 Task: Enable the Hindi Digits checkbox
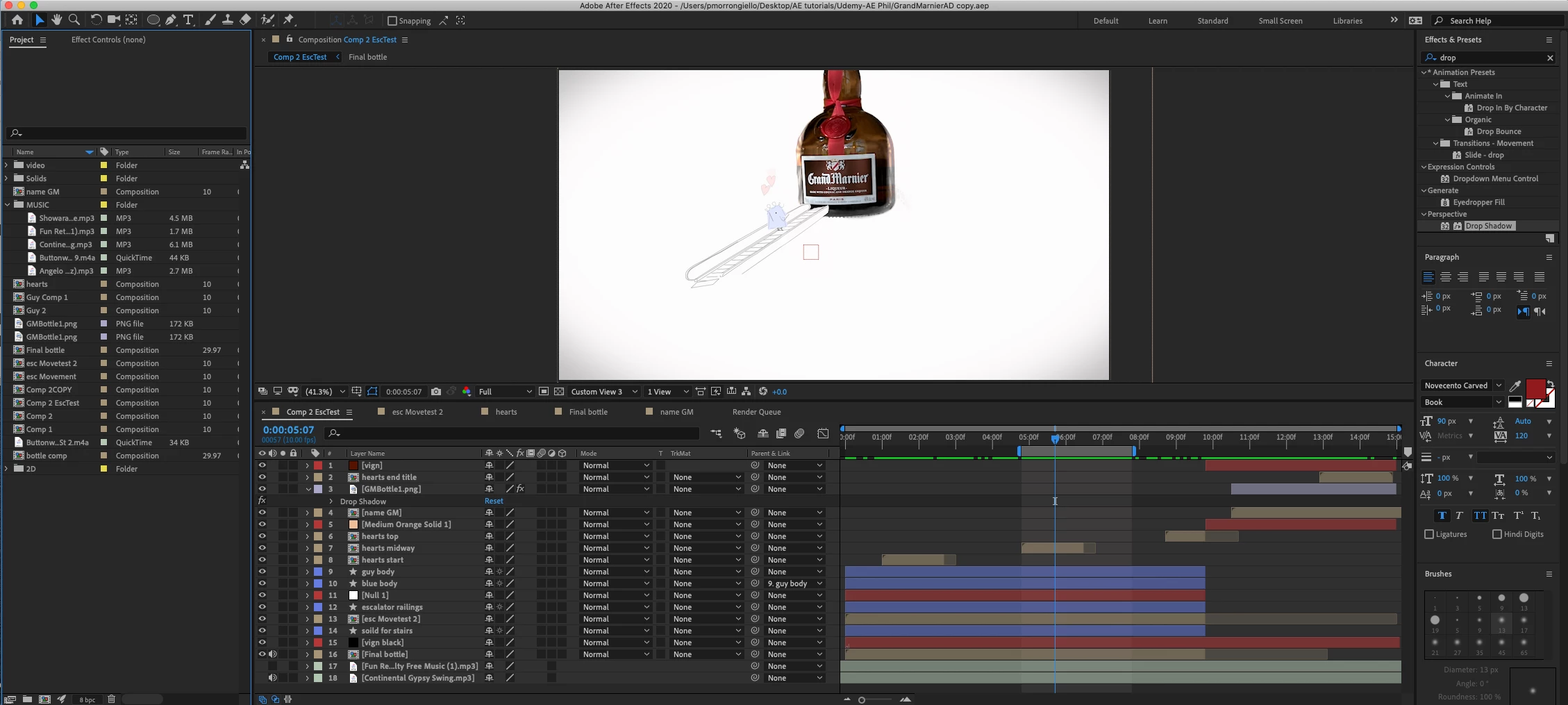click(x=1497, y=534)
